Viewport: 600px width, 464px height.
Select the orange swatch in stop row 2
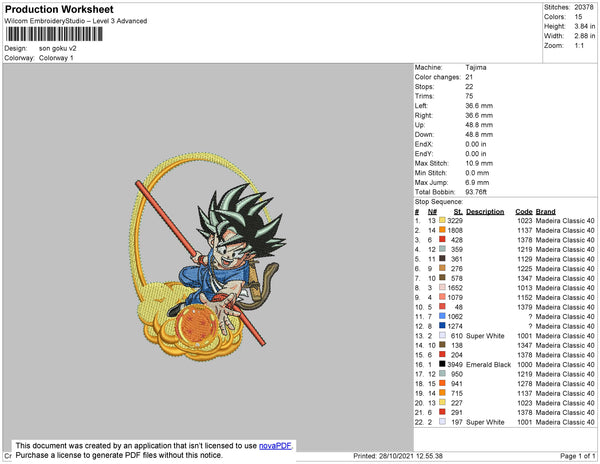tap(442, 230)
